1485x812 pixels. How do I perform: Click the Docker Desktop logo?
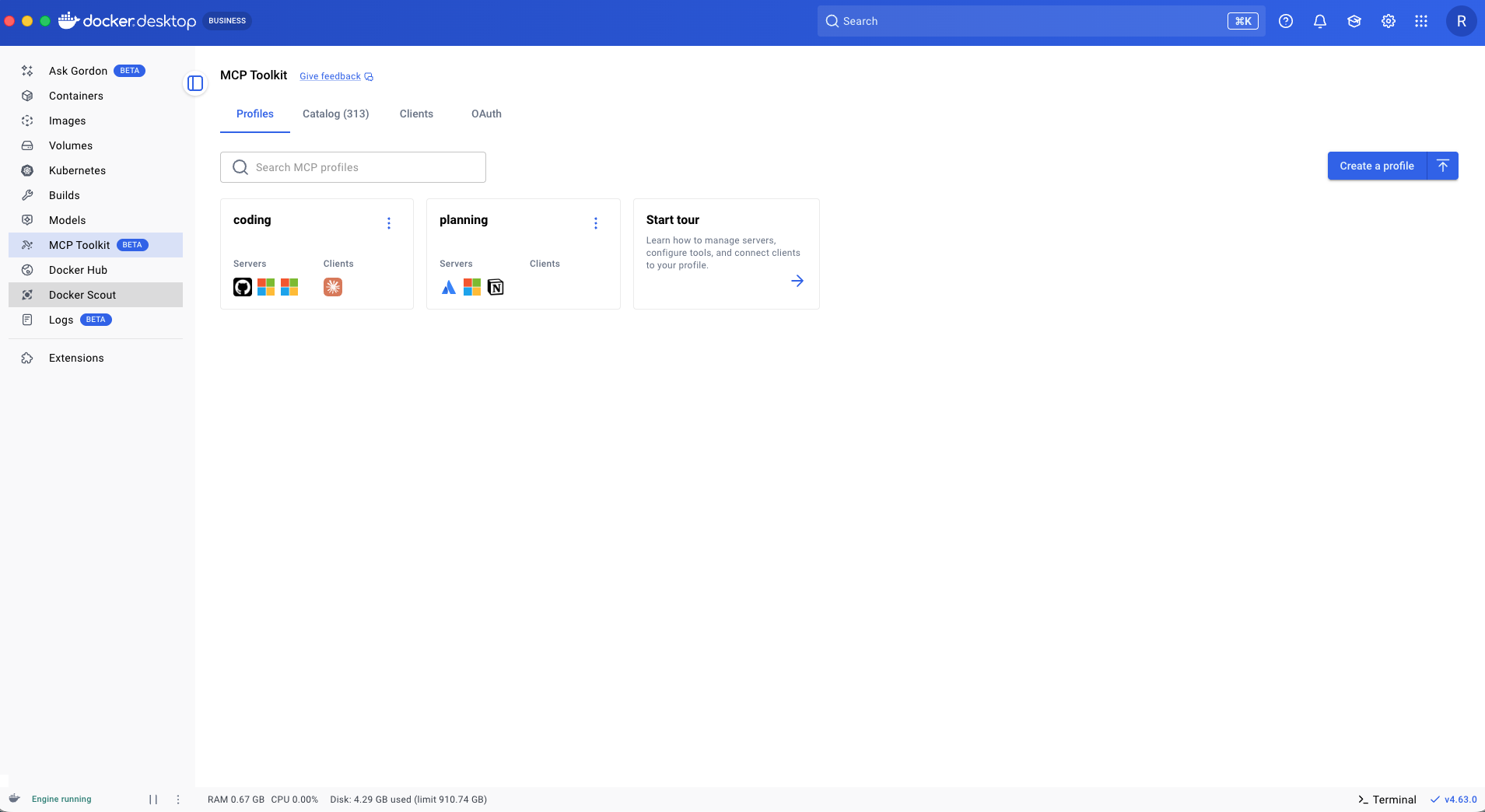point(128,21)
